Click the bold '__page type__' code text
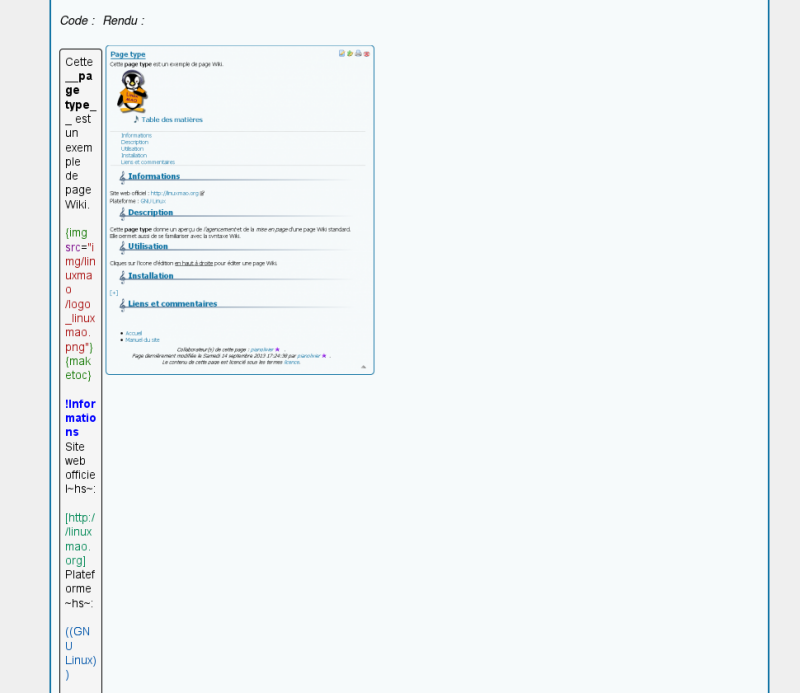Viewport: 800px width, 693px height. point(81,97)
